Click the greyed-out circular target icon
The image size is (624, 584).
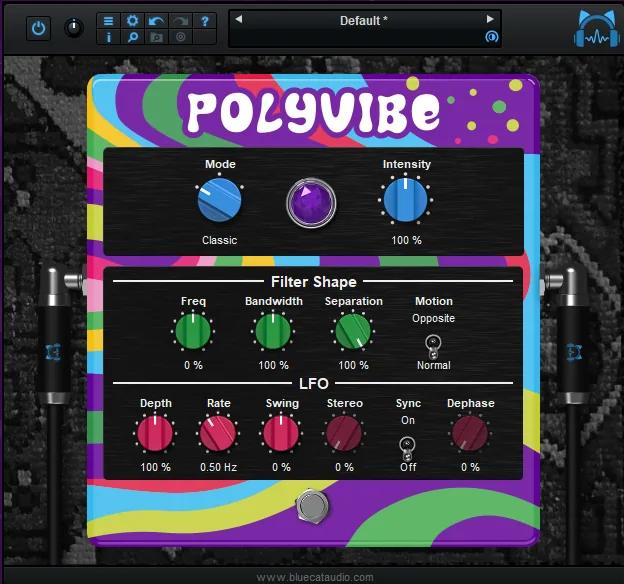[181, 37]
